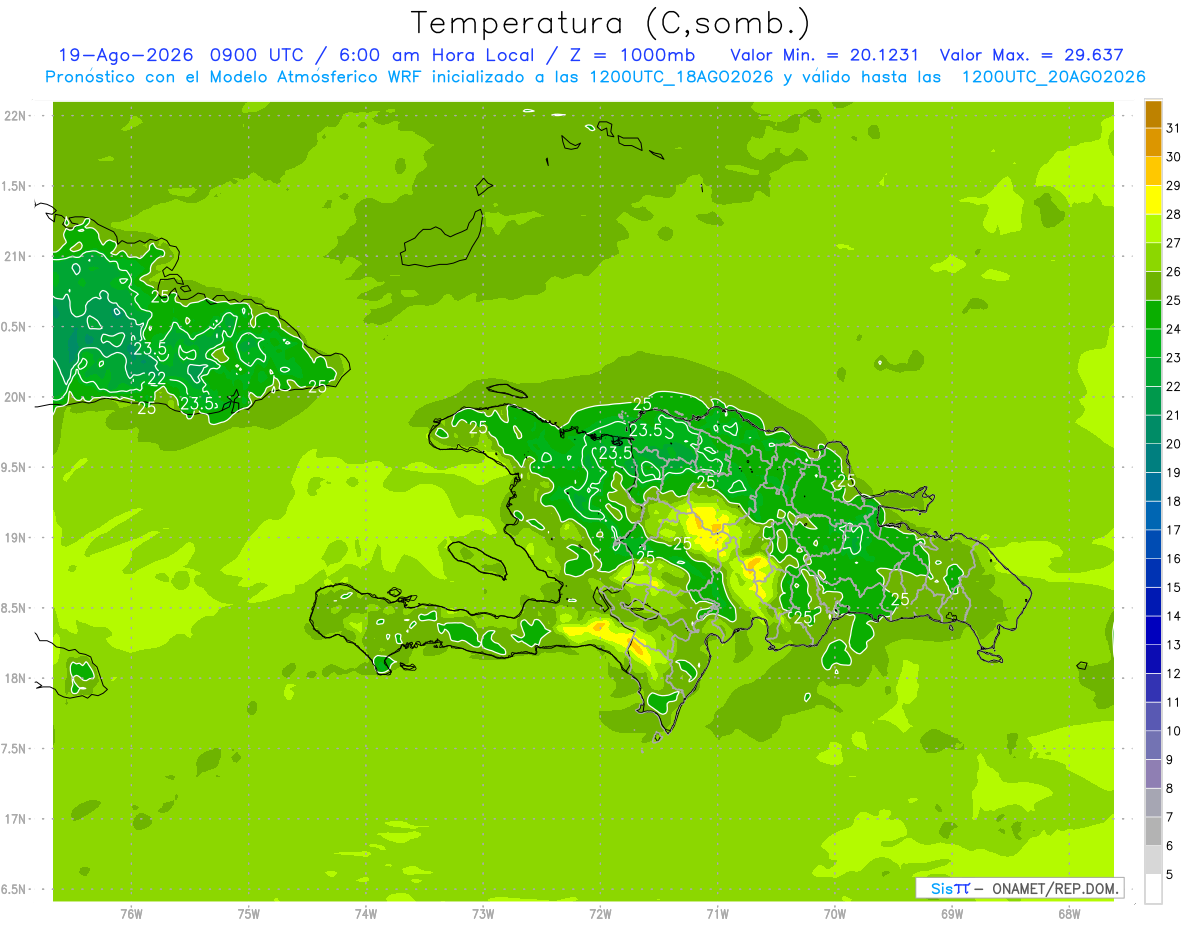This screenshot has width=1200, height=927.
Task: Click the colorbar label 17
Action: coord(1173,530)
